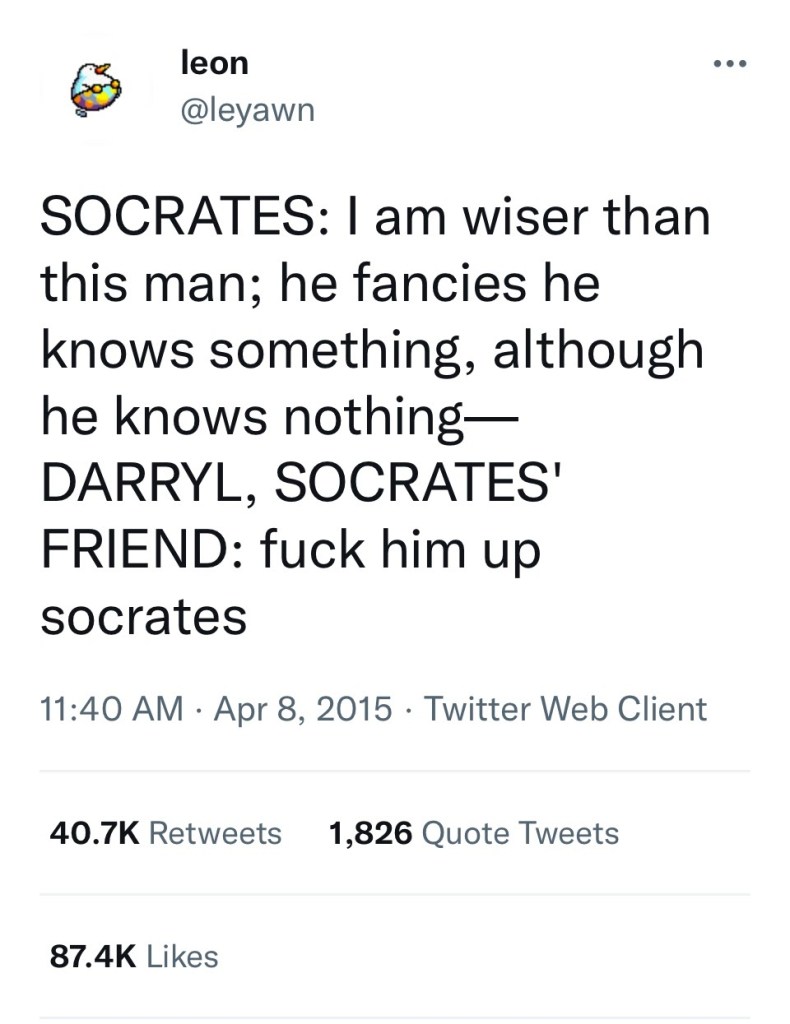
Task: Click the "FRIEND: fuck him up" line
Action: (x=290, y=551)
